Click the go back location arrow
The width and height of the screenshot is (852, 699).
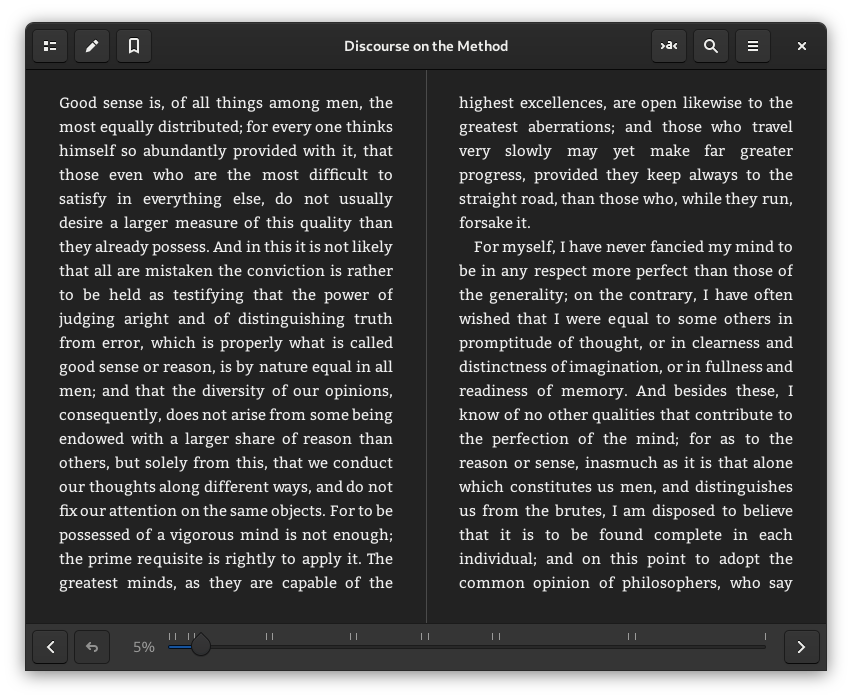tap(92, 647)
